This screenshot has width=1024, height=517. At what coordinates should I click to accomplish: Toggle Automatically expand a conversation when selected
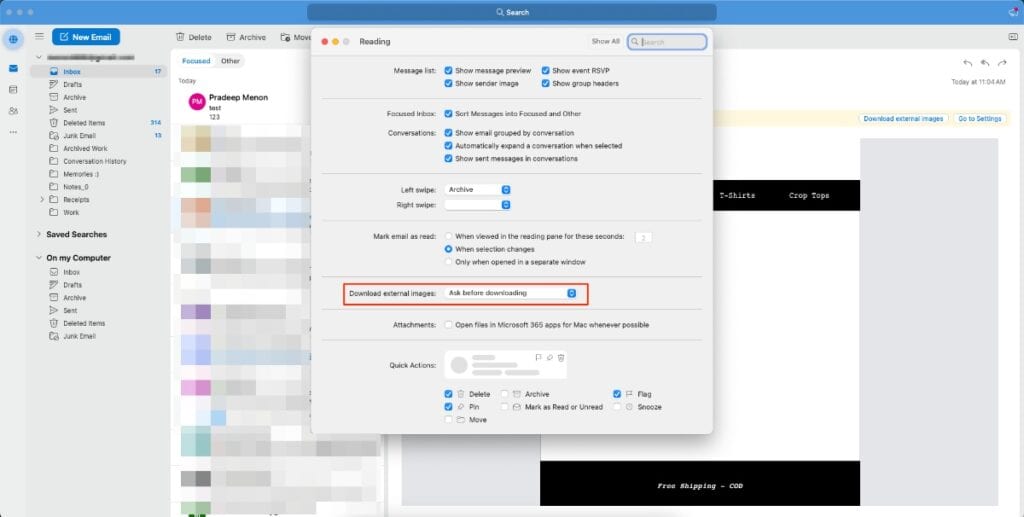pos(448,146)
